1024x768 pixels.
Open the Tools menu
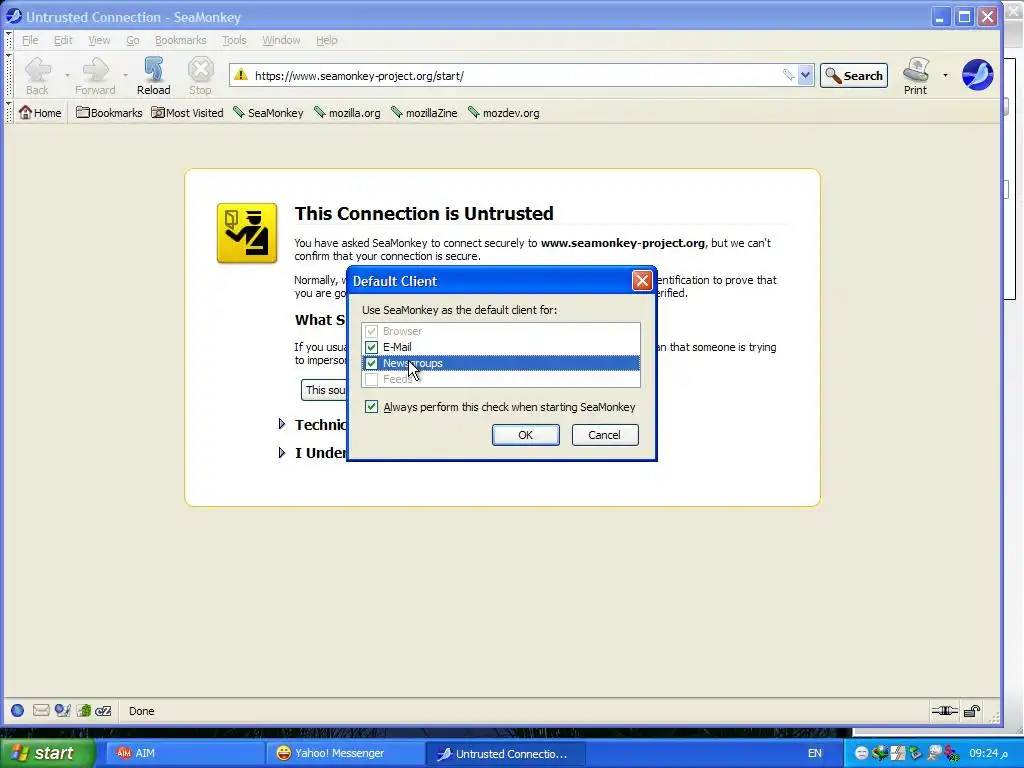tap(234, 40)
